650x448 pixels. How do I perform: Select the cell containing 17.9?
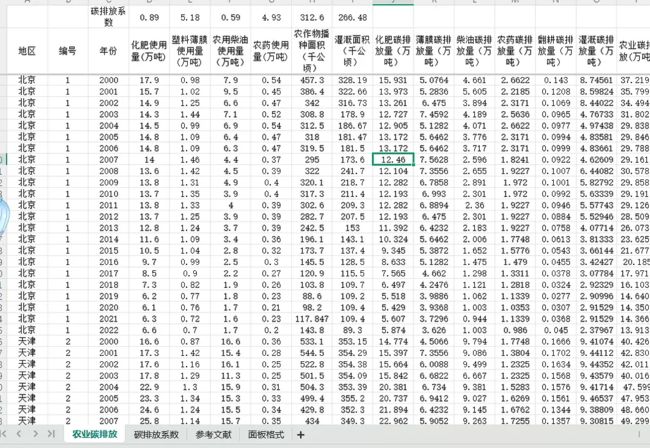[x=149, y=80]
